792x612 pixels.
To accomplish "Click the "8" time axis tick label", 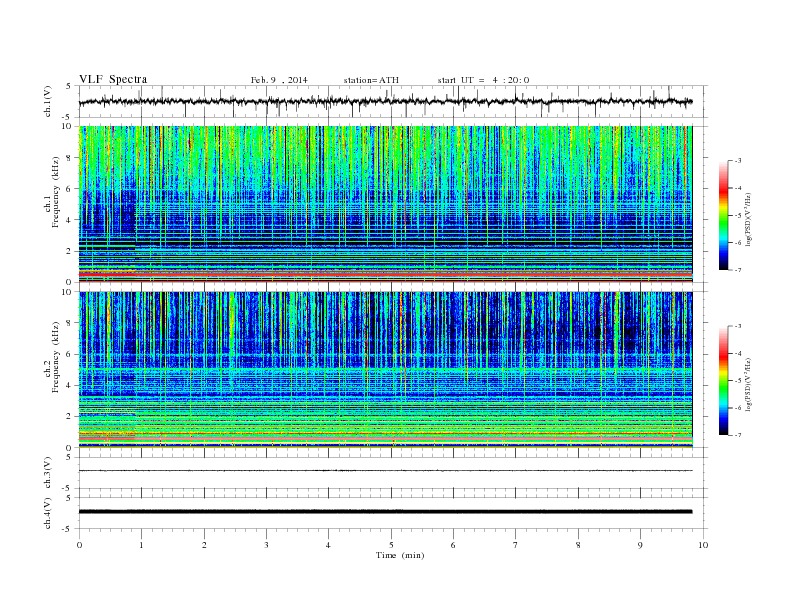I will click(578, 545).
